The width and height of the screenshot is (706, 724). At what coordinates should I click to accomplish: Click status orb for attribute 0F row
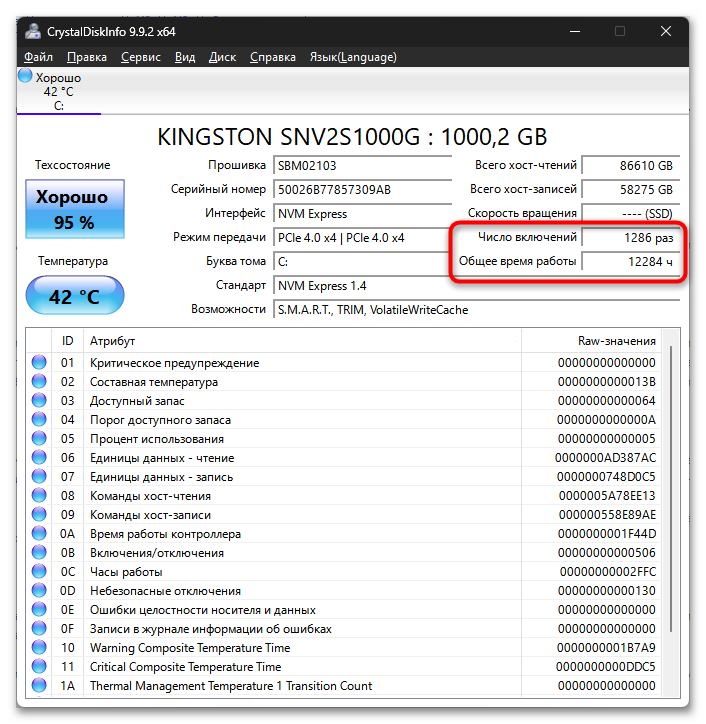click(x=39, y=628)
